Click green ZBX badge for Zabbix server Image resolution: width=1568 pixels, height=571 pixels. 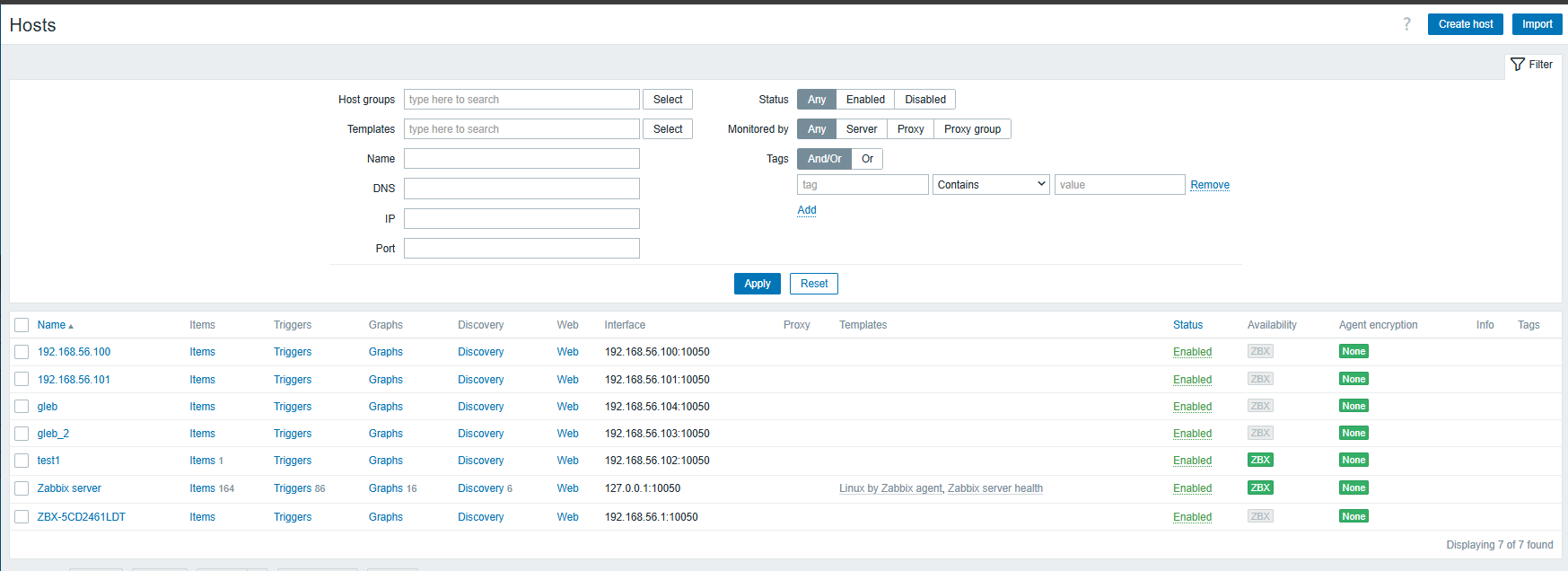1260,488
